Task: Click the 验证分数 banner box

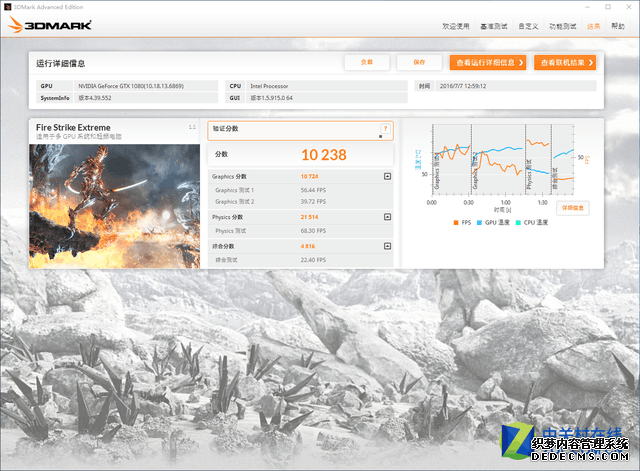Action: [300, 131]
